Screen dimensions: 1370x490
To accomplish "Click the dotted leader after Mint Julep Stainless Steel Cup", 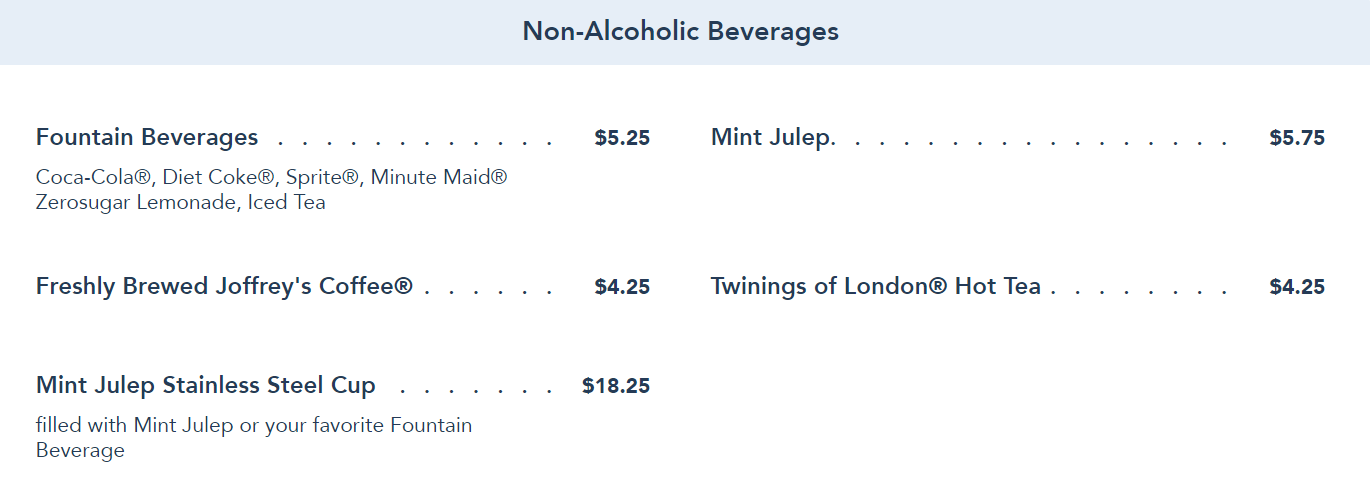I will [475, 389].
